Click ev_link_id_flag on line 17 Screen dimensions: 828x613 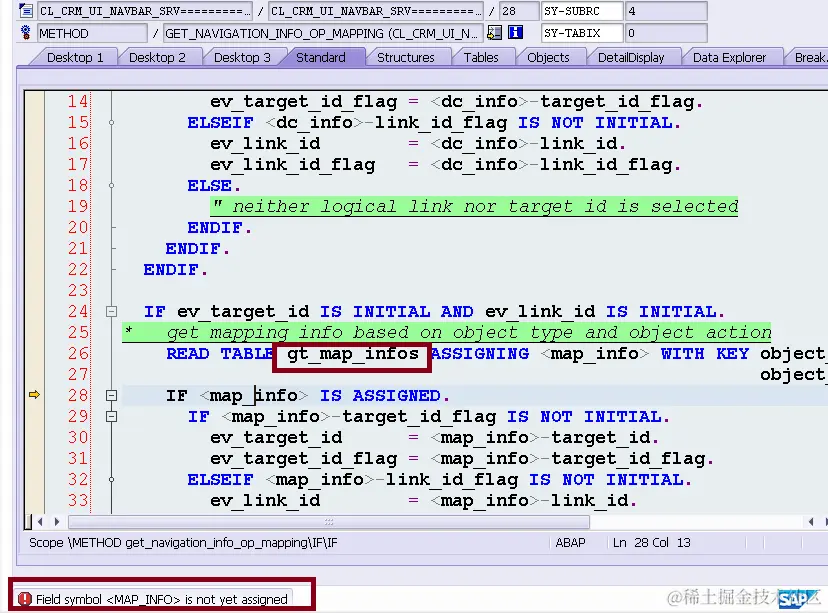293,165
